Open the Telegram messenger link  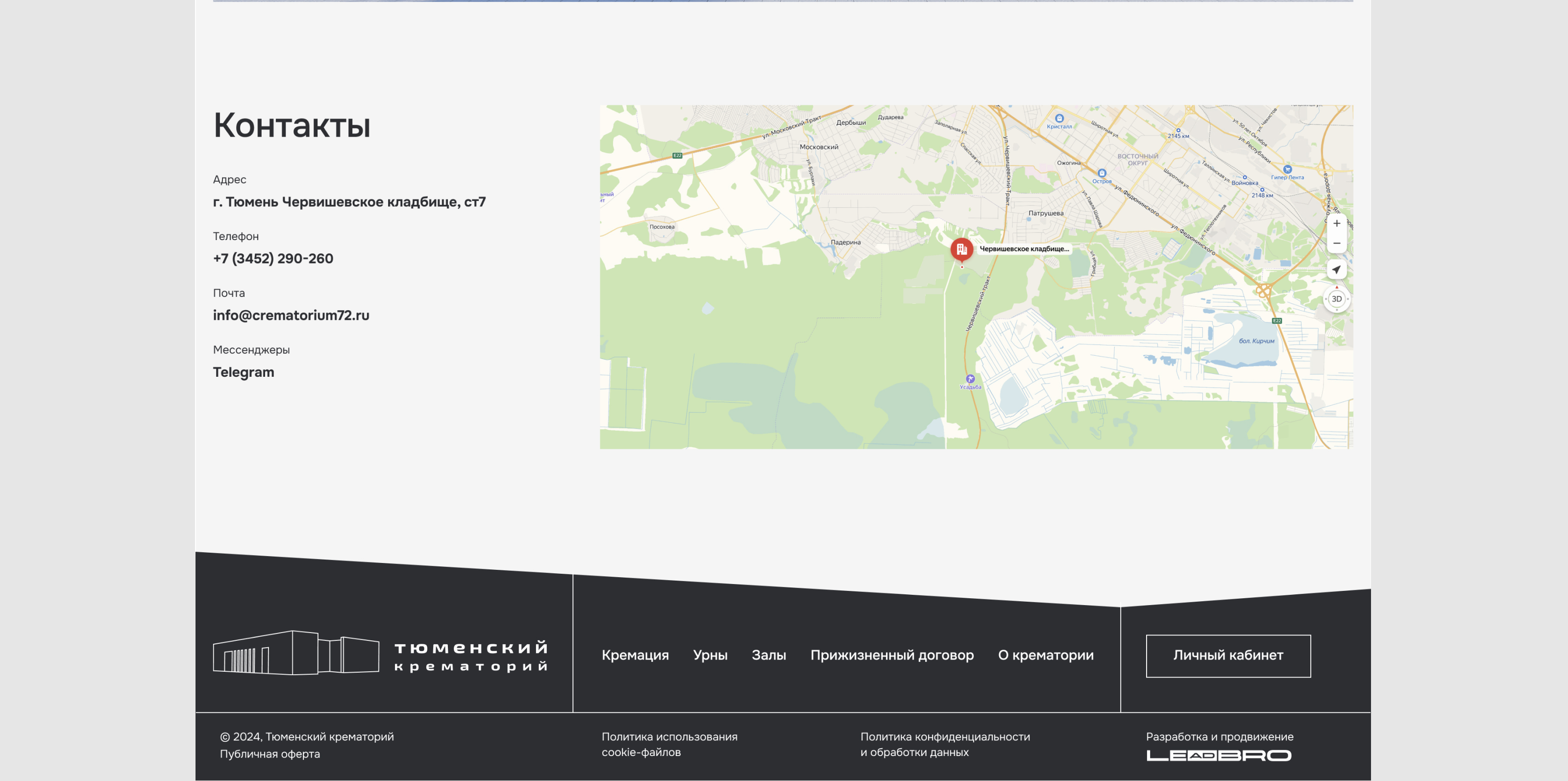tap(243, 372)
